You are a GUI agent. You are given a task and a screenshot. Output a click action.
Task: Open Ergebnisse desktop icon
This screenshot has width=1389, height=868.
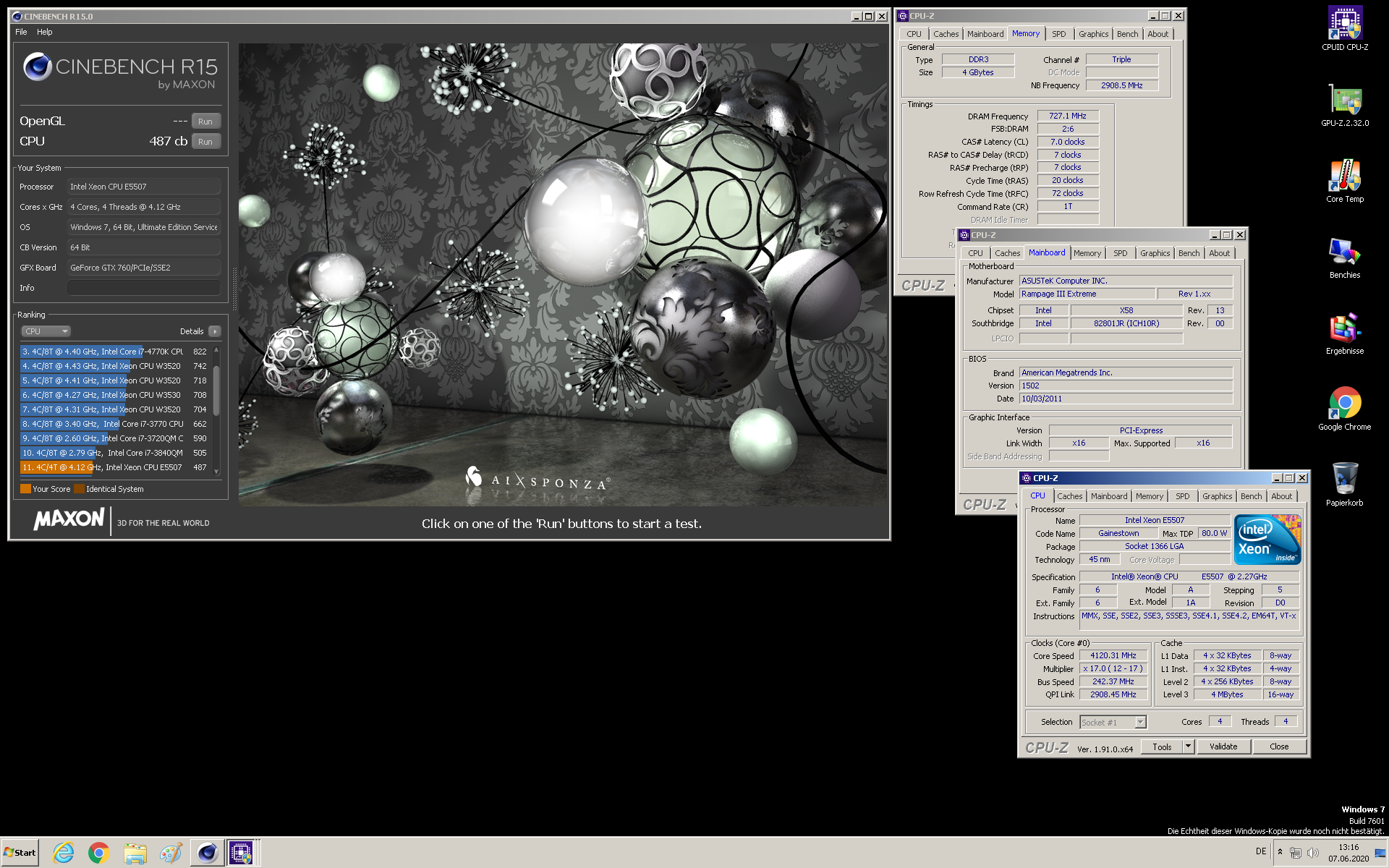click(1345, 333)
